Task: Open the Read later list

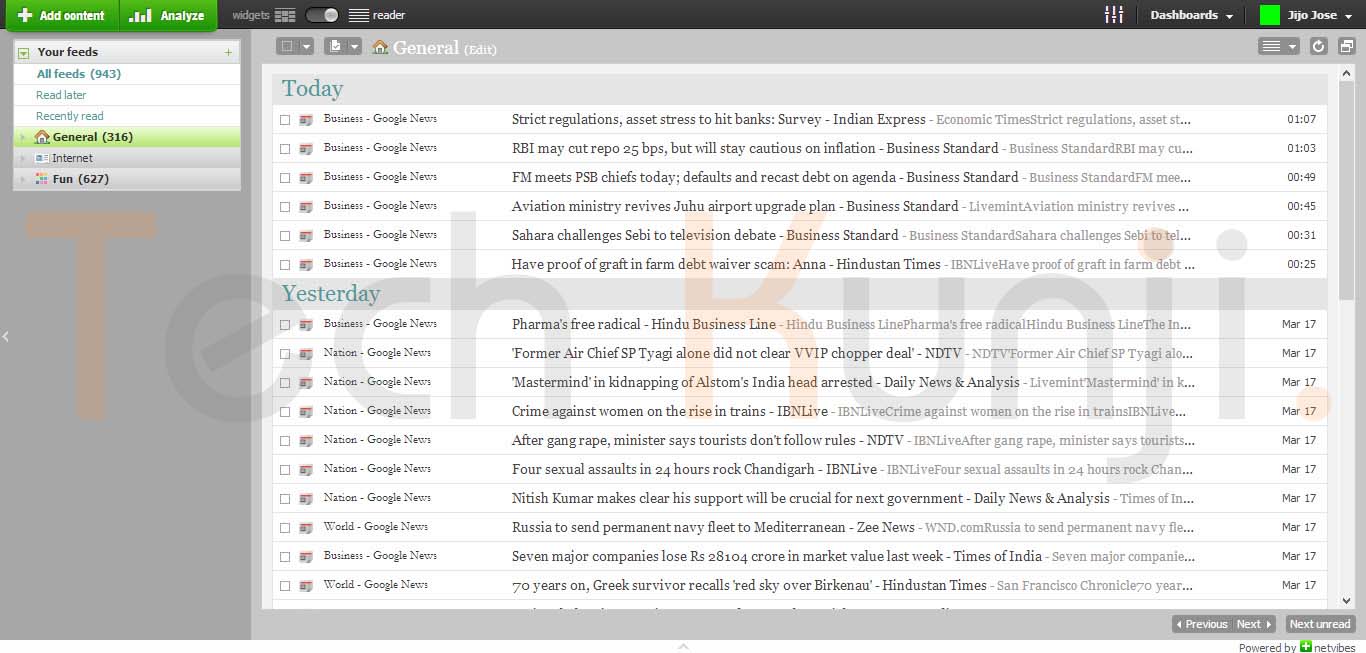Action: (61, 95)
